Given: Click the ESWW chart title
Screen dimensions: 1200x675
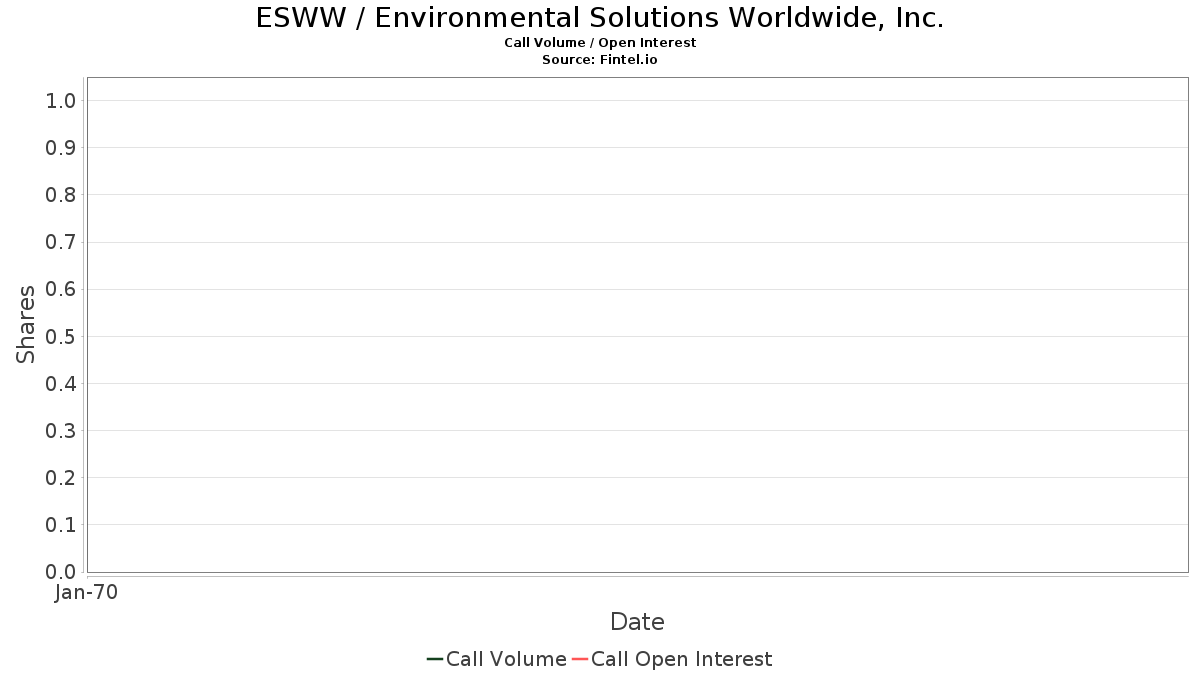Looking at the screenshot, I should click(600, 18).
